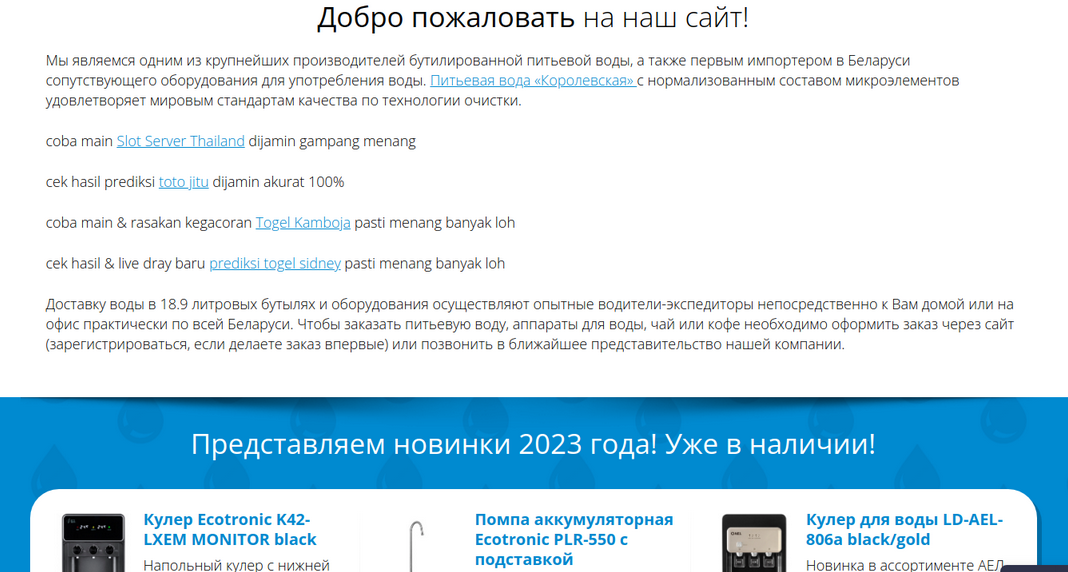Select the LD-AEL-806a black/gold cooler thumbnail
This screenshot has height=572, width=1068.
tap(754, 543)
